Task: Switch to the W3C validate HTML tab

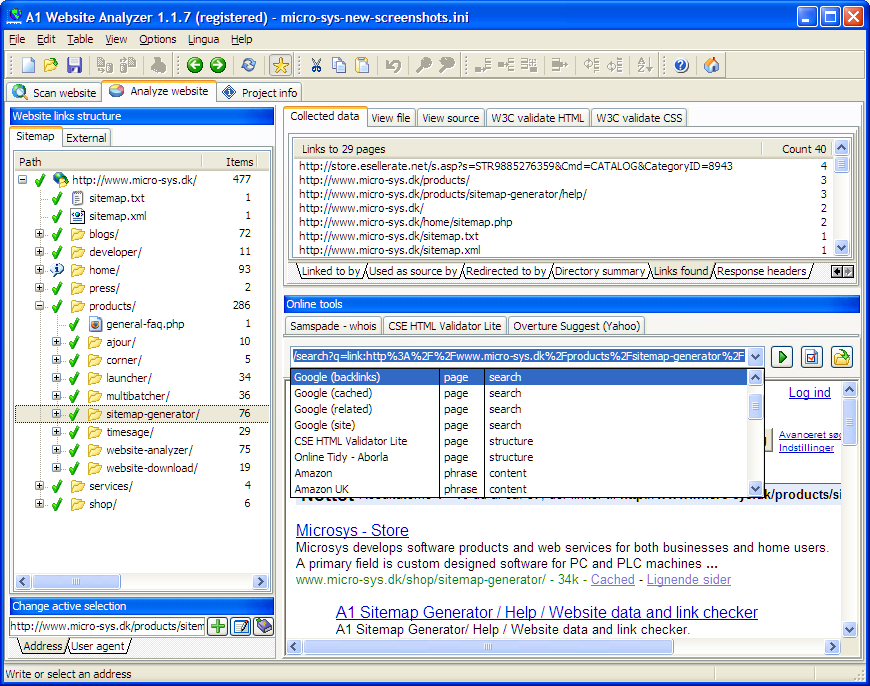Action: coord(537,118)
